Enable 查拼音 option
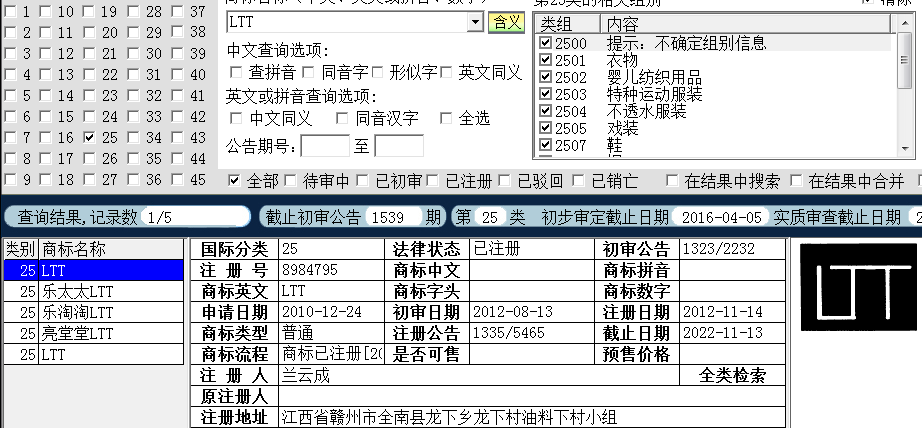 point(236,72)
